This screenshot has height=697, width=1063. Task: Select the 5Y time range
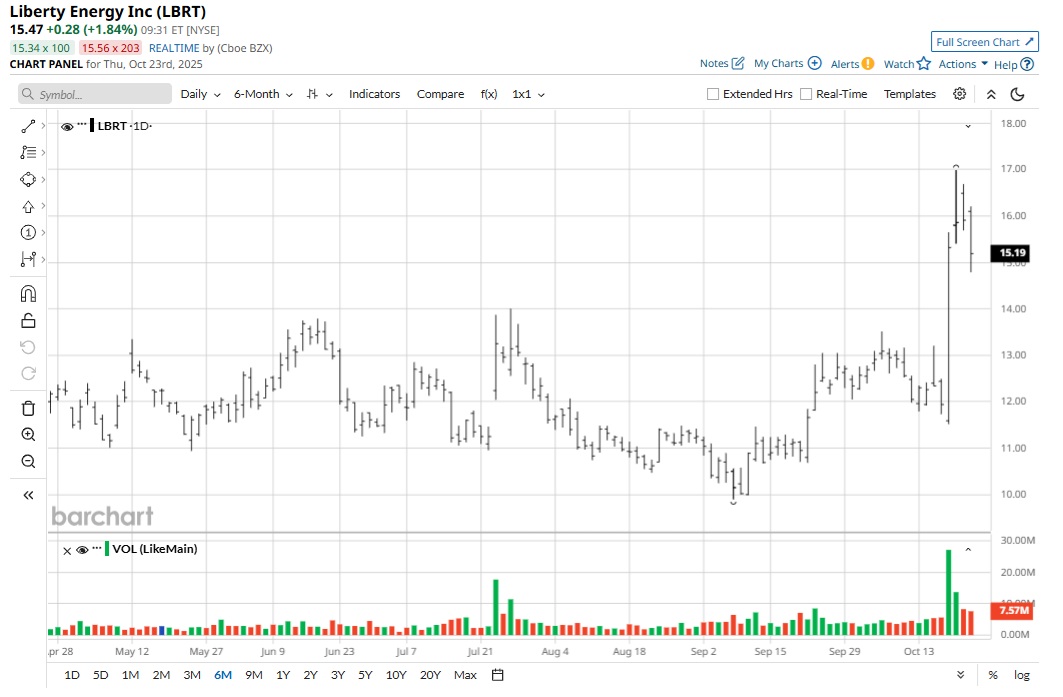pyautogui.click(x=365, y=675)
